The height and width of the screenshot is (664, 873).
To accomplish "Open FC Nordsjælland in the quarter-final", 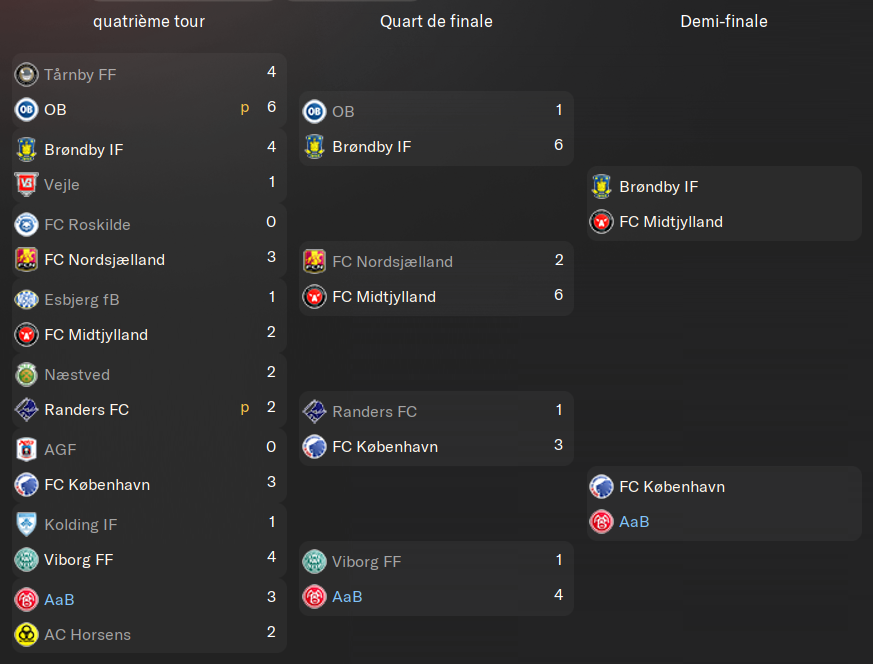I will point(393,262).
